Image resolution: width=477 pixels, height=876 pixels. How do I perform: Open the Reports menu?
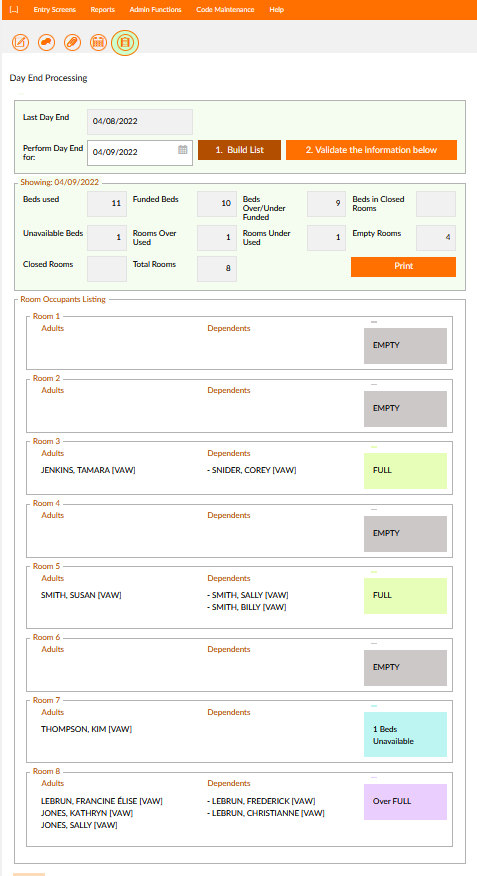click(x=103, y=10)
